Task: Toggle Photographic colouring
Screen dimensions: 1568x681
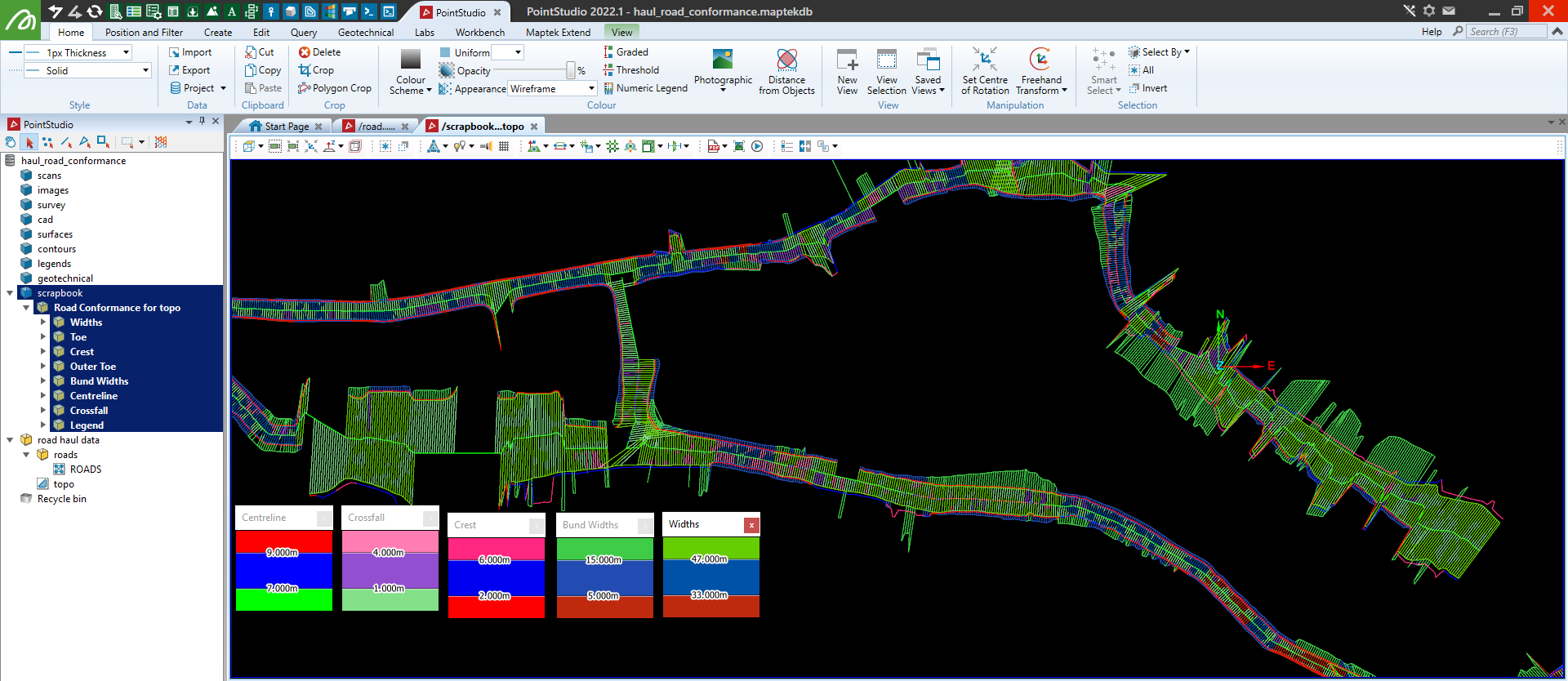Action: [723, 70]
